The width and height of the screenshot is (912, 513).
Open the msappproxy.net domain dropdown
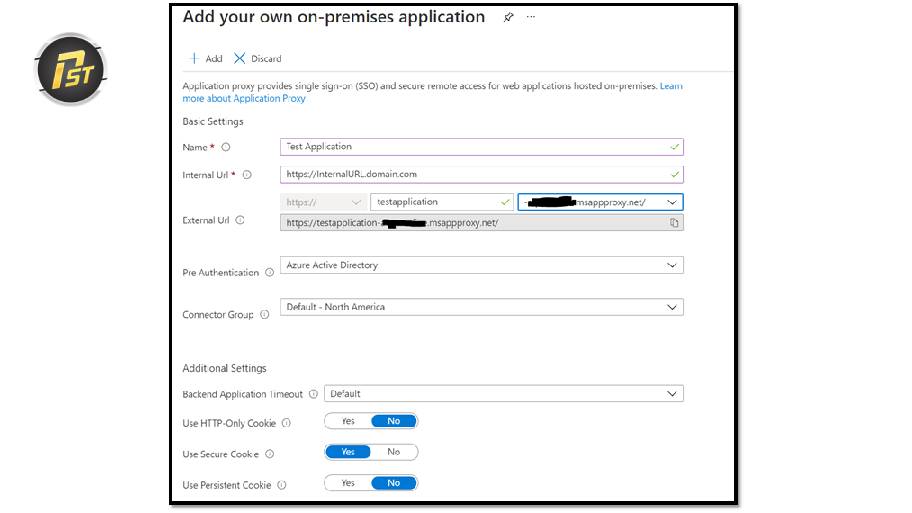pos(600,202)
